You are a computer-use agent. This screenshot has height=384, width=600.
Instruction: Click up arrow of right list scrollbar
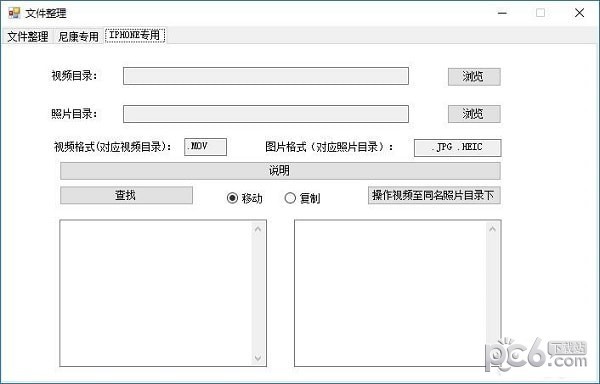tap(492, 229)
